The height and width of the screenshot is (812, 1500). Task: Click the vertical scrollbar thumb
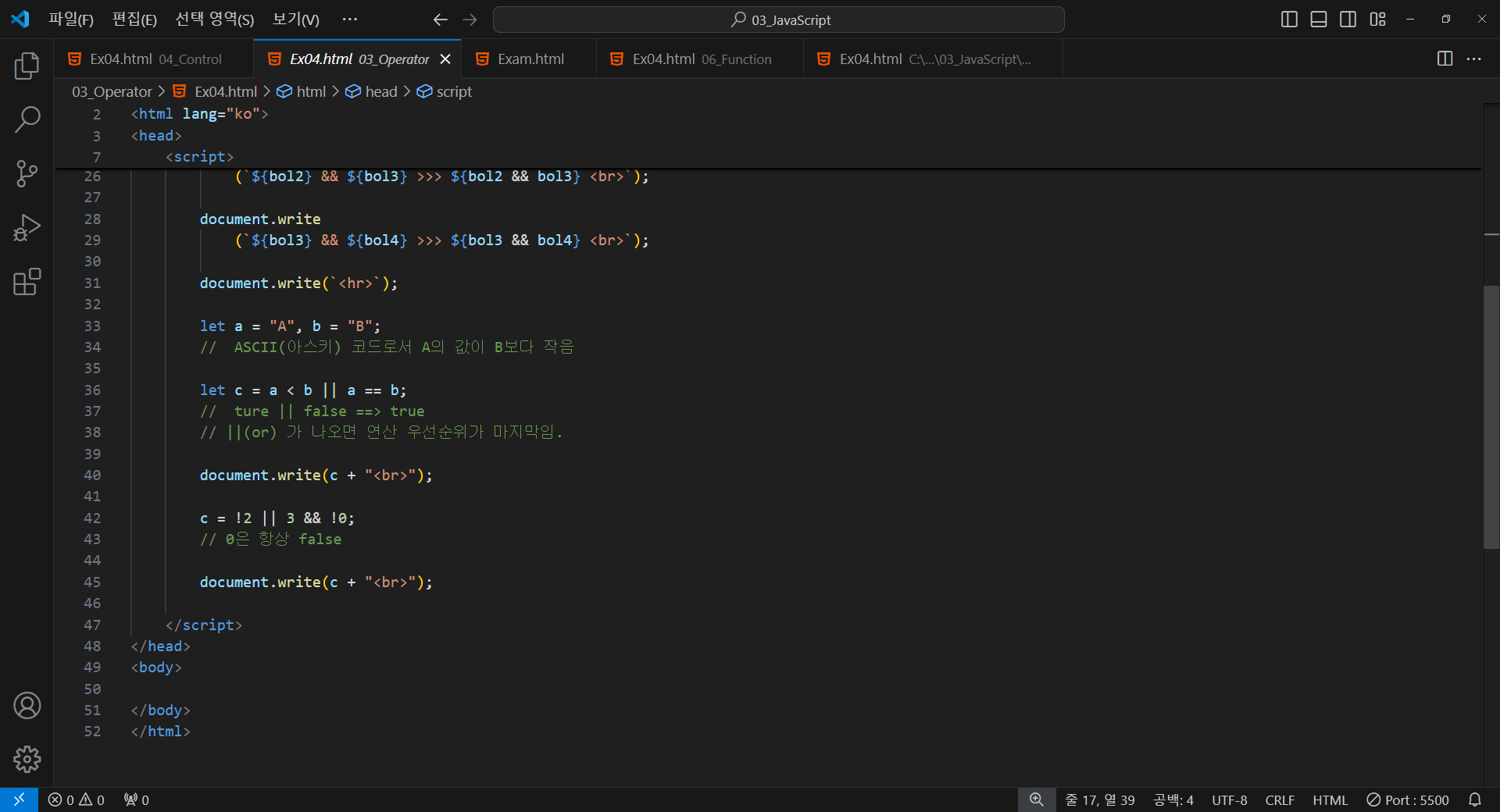pos(1491,417)
